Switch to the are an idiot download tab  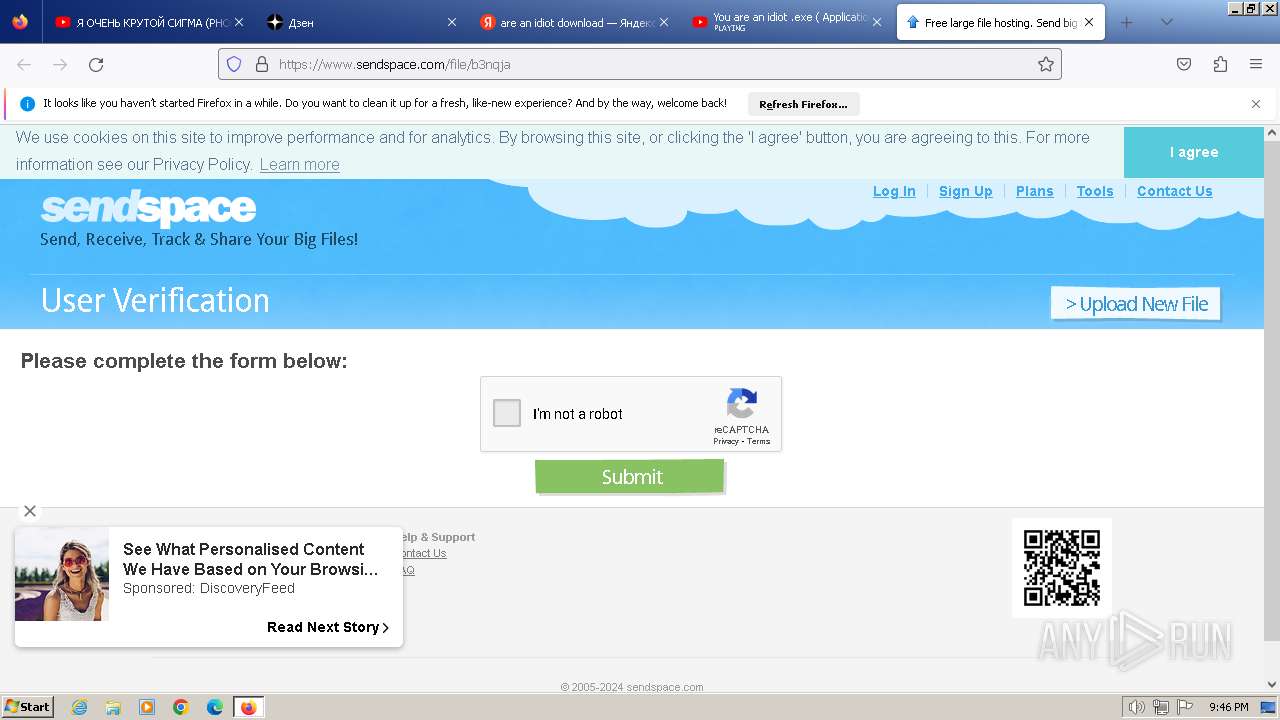[x=574, y=22]
